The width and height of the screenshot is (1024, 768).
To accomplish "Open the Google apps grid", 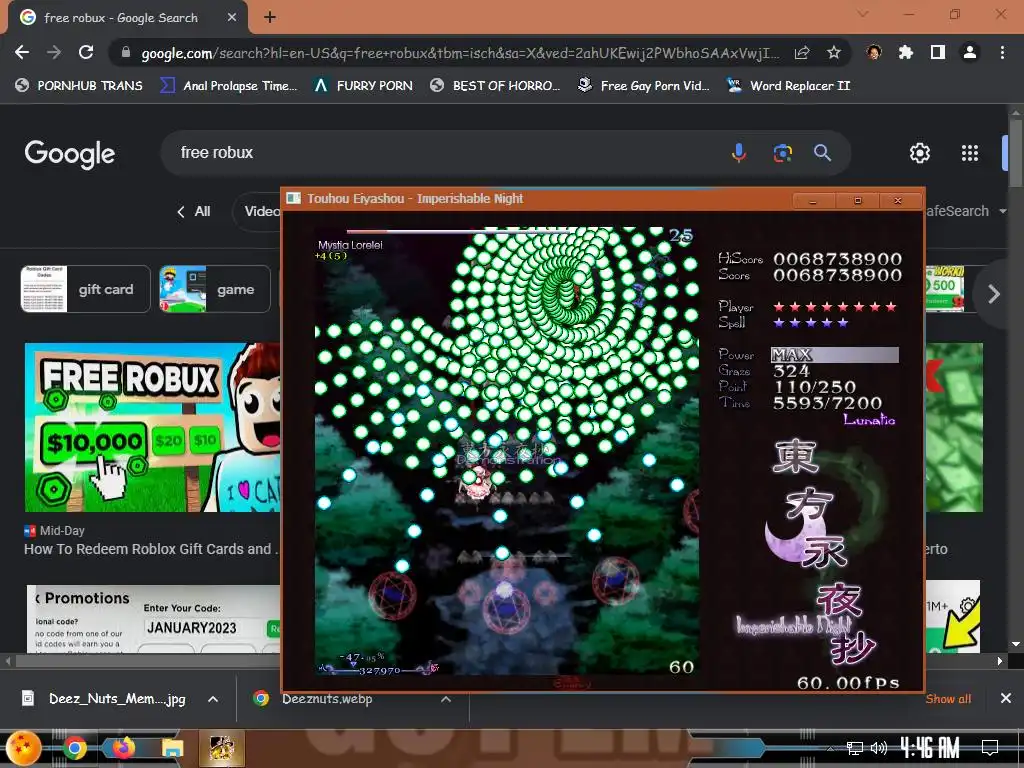I will click(970, 153).
